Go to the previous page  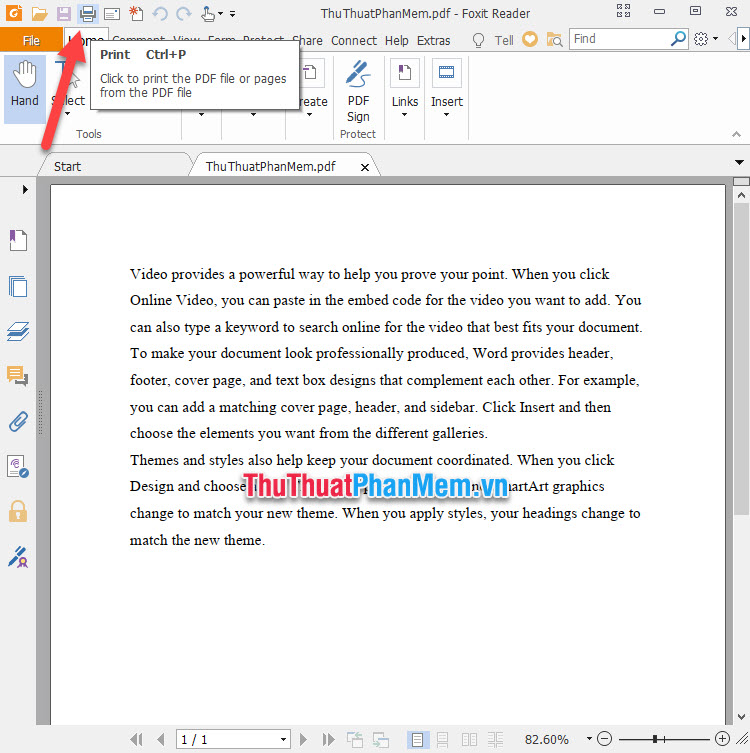point(161,740)
